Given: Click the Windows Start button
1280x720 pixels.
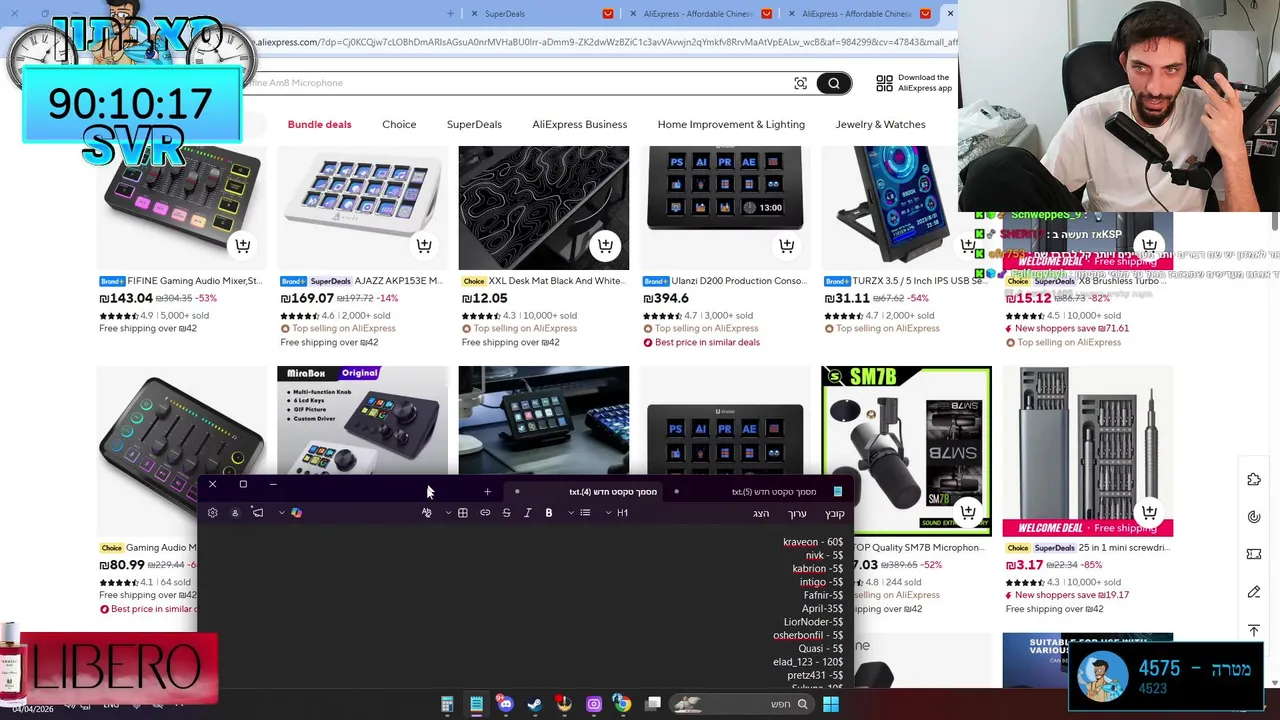Looking at the screenshot, I should 830,704.
